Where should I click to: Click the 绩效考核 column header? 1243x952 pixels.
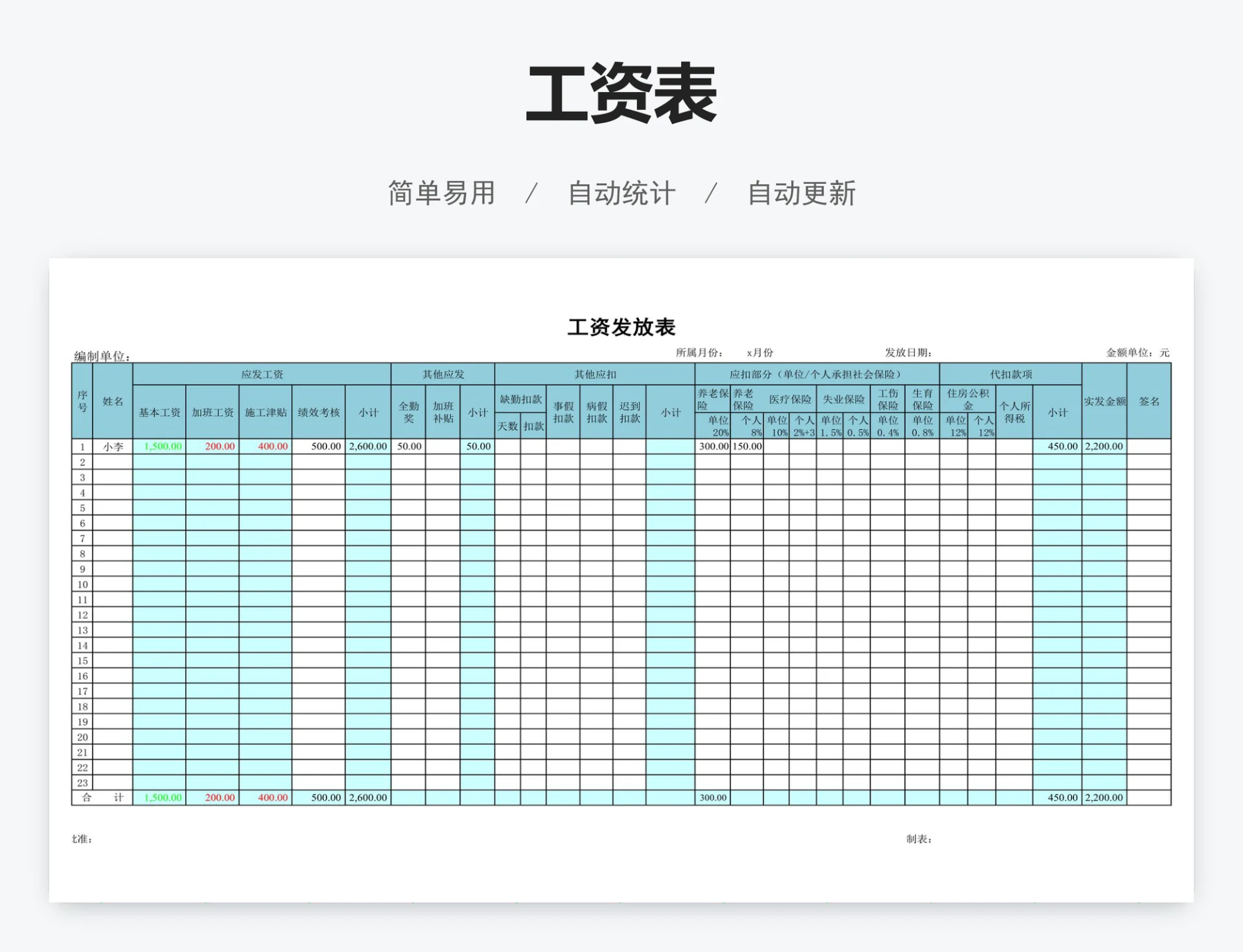(317, 411)
